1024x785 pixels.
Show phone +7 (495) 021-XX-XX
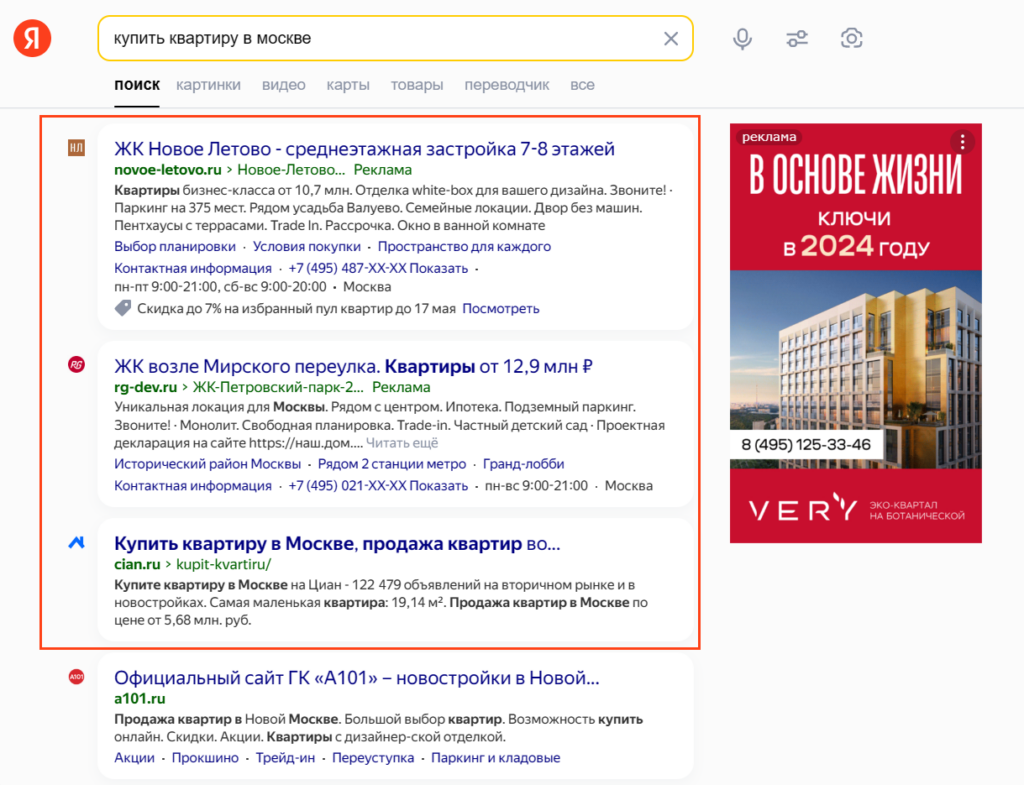(378, 486)
